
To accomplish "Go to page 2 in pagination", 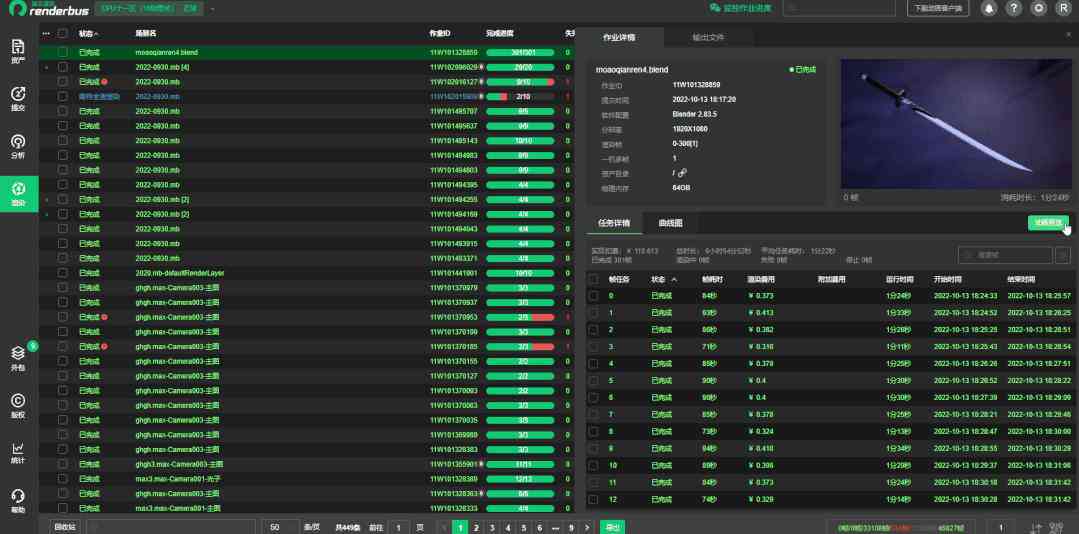I will coord(476,528).
